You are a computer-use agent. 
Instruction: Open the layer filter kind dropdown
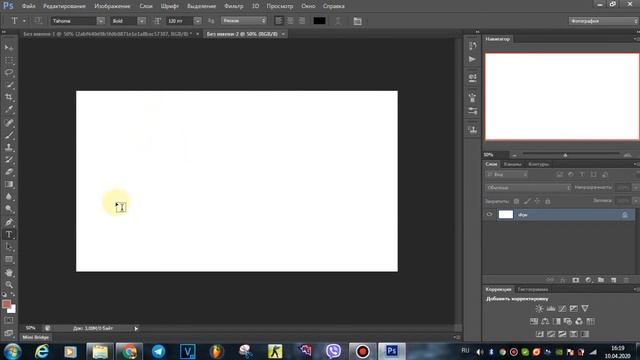click(x=507, y=174)
